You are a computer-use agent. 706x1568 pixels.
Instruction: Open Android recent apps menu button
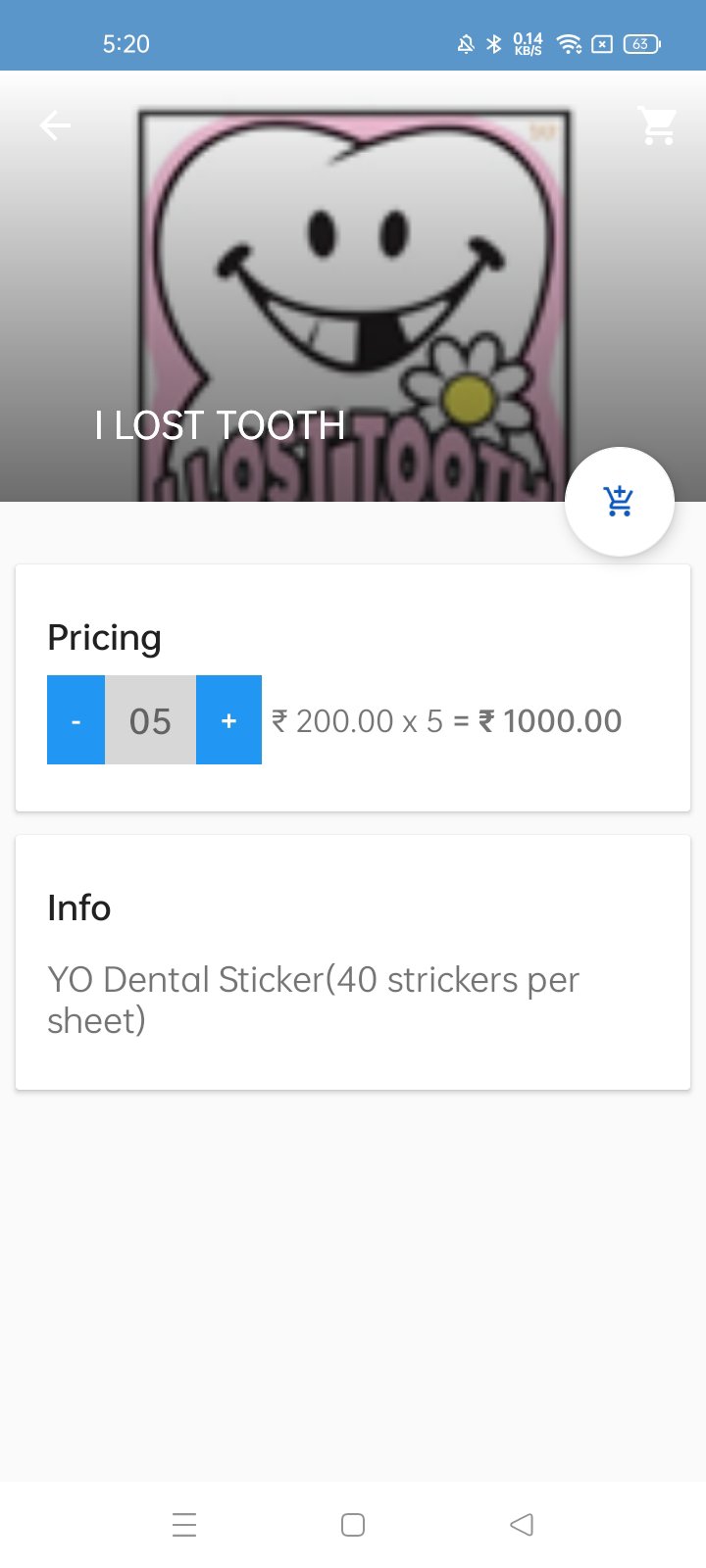point(184,1525)
